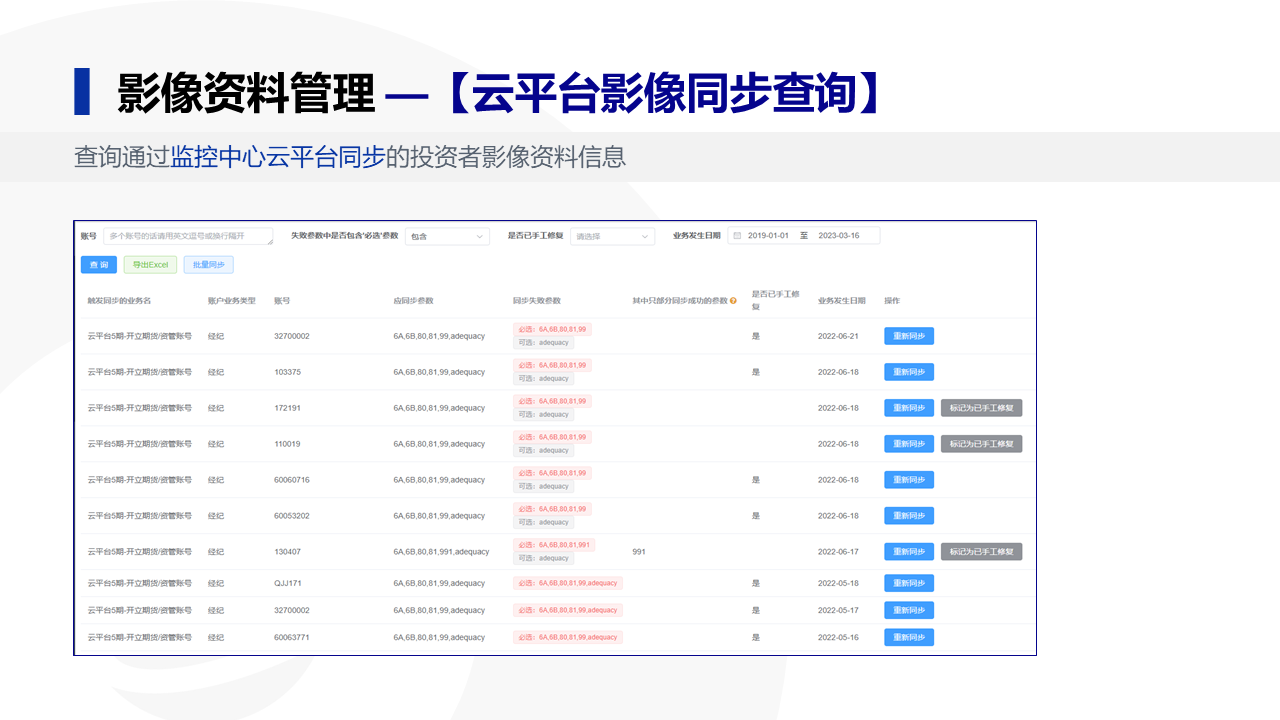1280x720 pixels.
Task: Click 重新同步 for account 103375
Action: [x=909, y=372]
